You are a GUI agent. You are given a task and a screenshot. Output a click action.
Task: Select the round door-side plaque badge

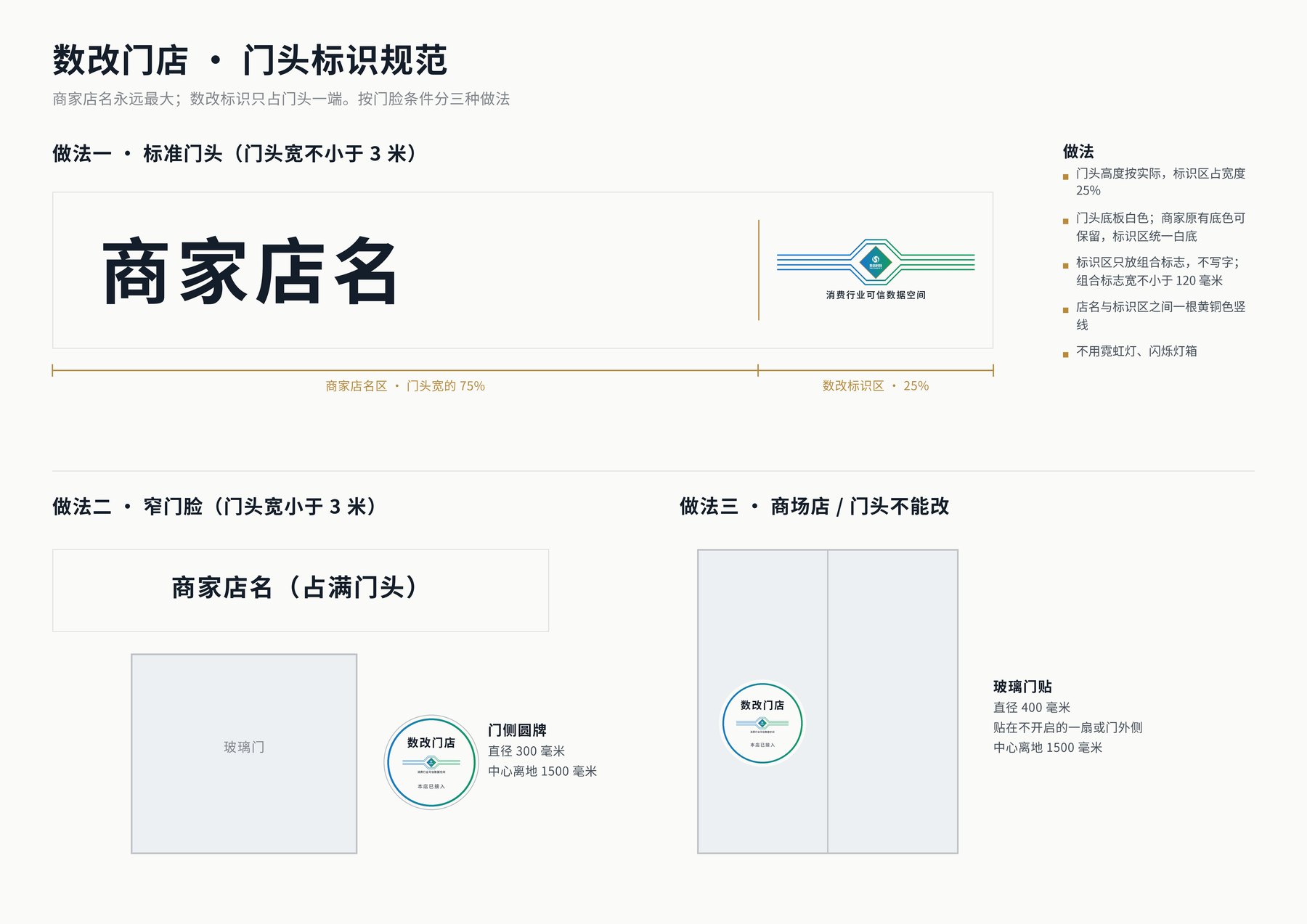[x=431, y=762]
